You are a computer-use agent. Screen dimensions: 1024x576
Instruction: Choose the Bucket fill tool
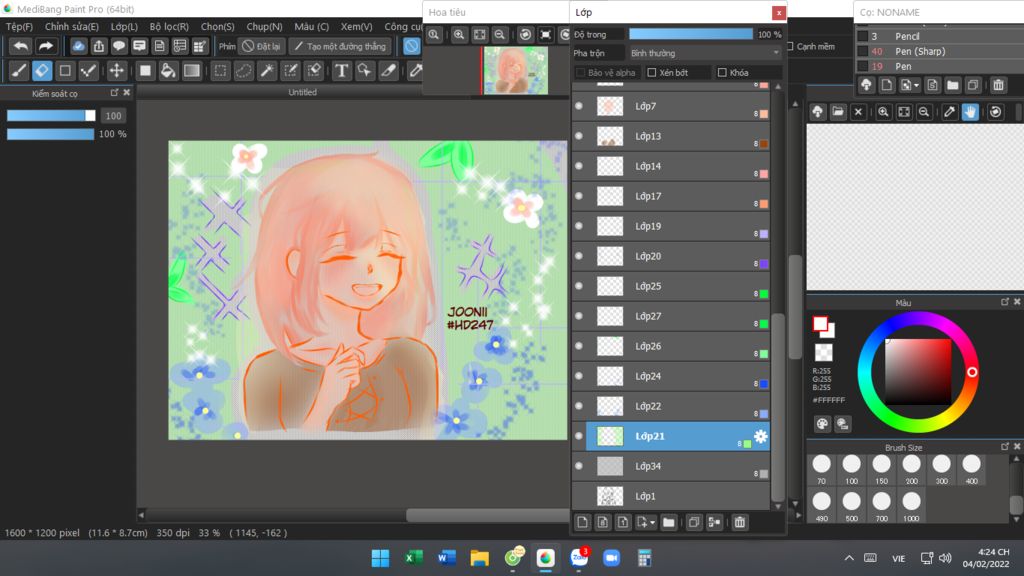pos(168,71)
